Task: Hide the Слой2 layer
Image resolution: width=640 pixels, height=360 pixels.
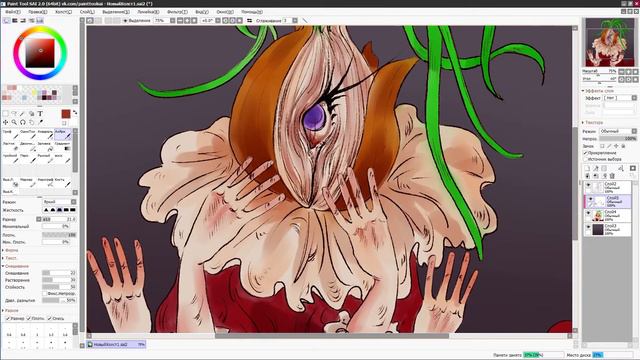Action: click(588, 185)
